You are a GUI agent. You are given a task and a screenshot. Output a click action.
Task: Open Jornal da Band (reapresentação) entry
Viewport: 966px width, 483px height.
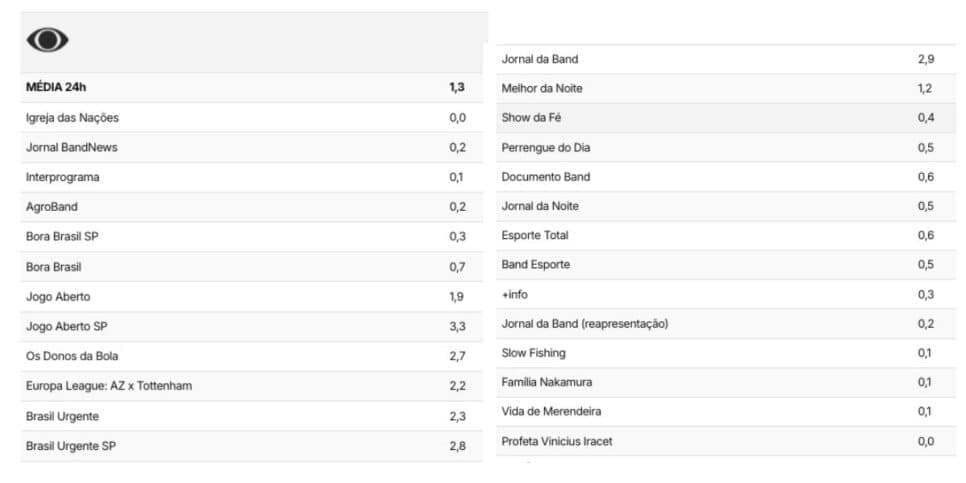tap(726, 323)
